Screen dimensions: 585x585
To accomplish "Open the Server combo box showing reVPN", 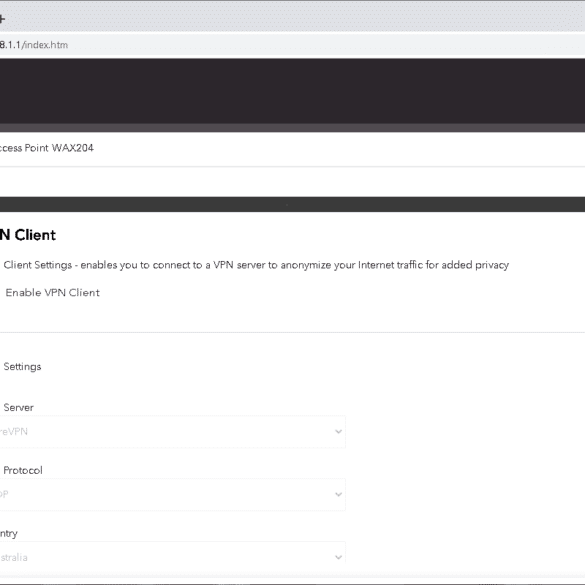I will (x=172, y=432).
